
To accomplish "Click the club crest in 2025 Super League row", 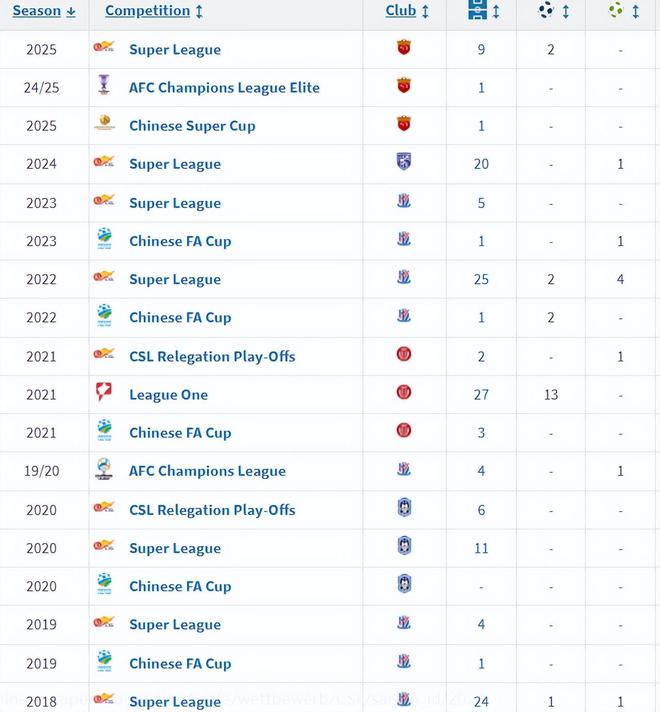I will pyautogui.click(x=404, y=47).
